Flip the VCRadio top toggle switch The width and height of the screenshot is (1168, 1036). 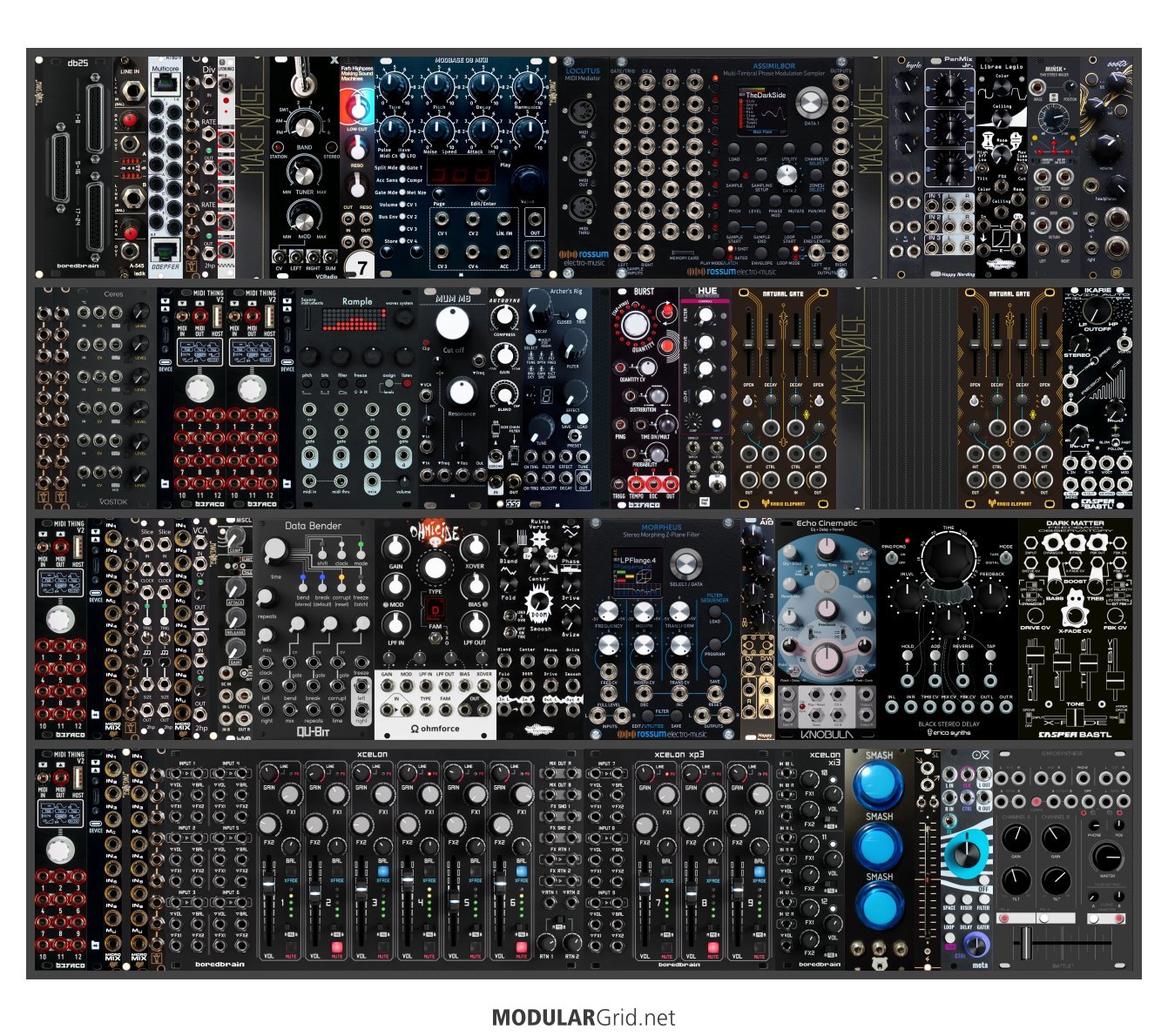point(306,78)
